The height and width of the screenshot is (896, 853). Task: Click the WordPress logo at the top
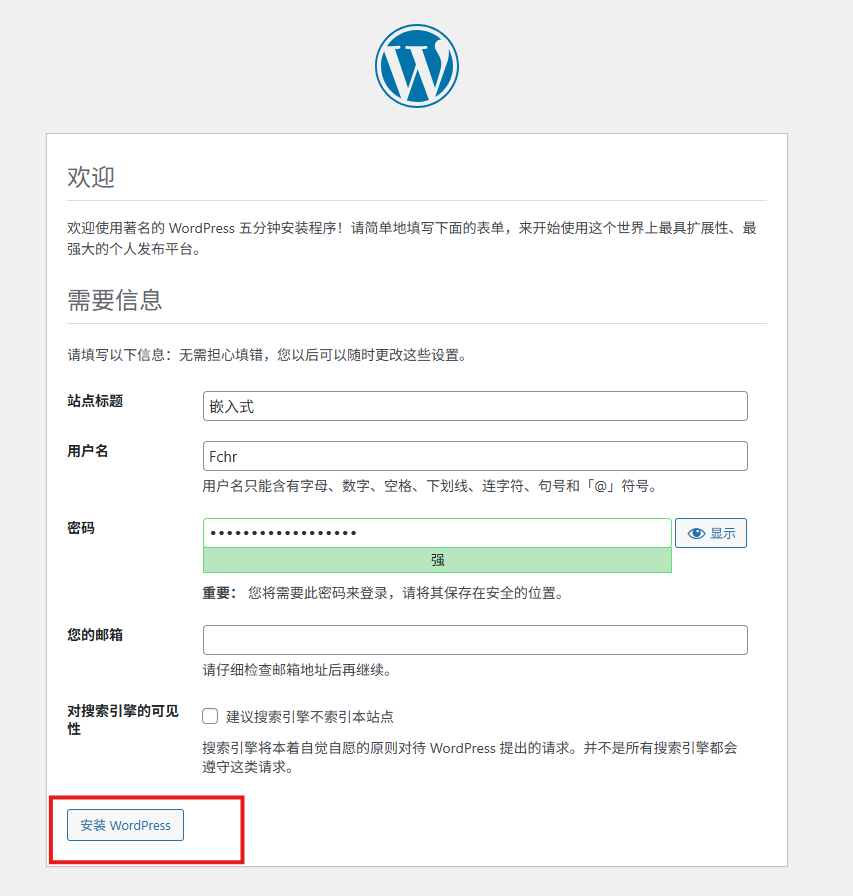coord(417,66)
